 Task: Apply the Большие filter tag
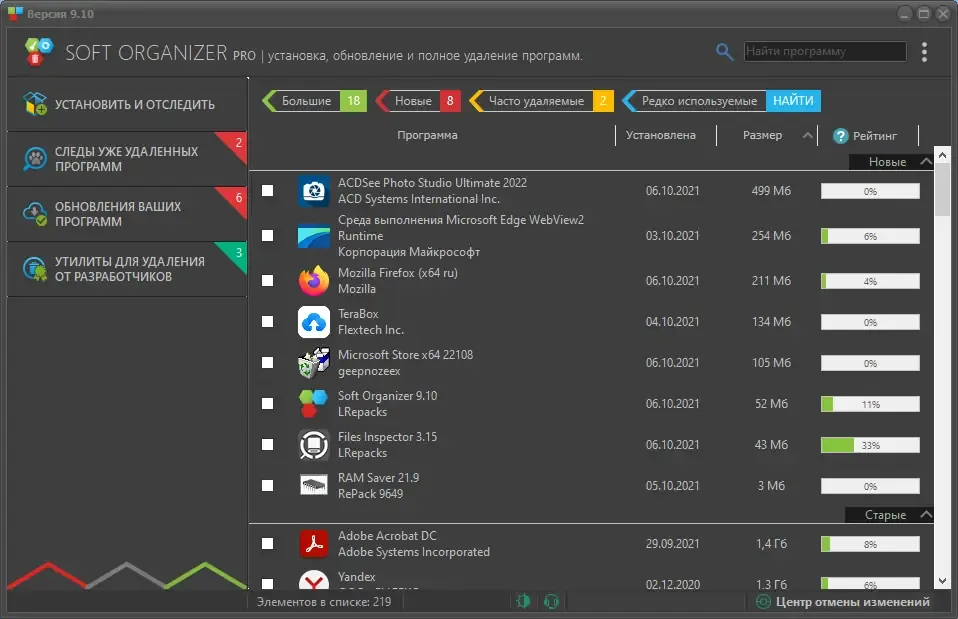point(315,101)
